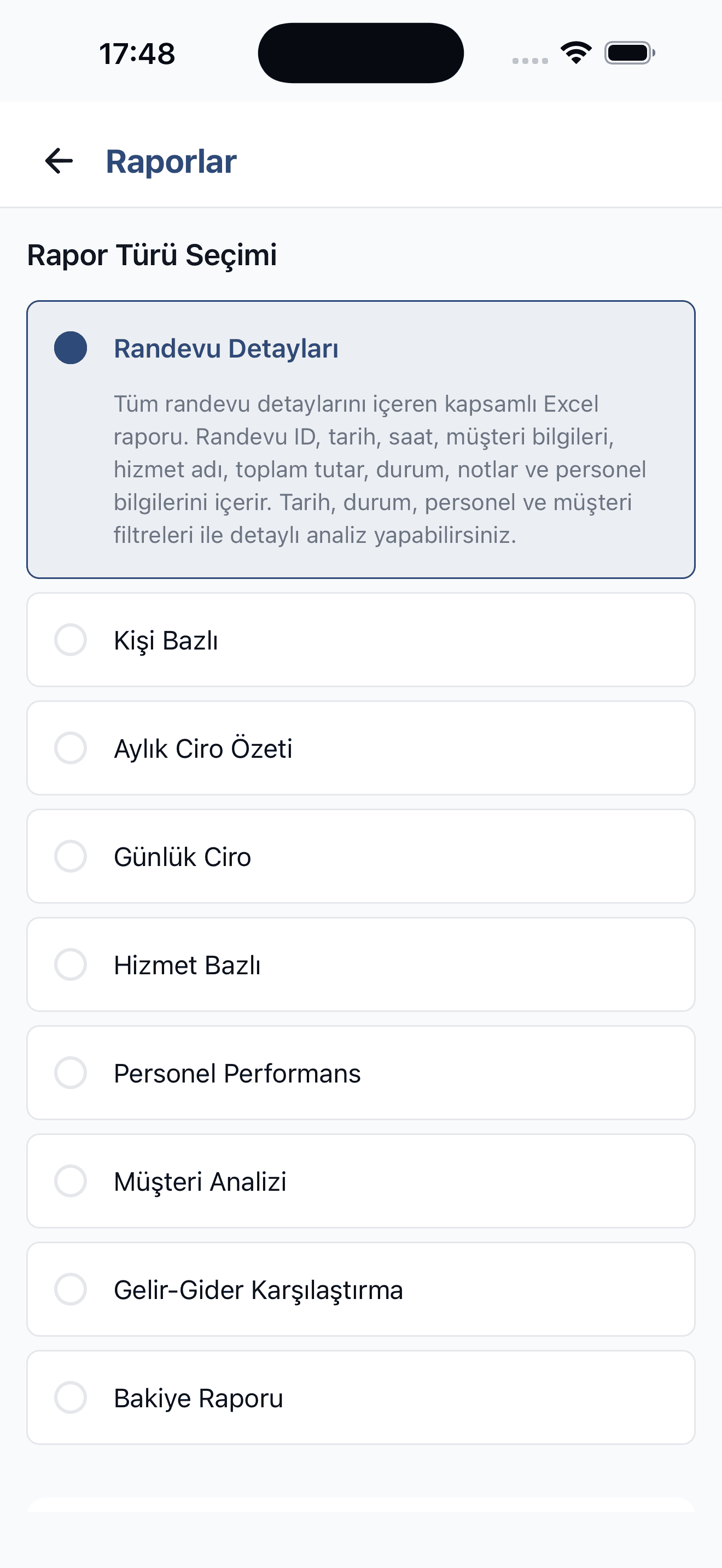Select the Günlük Ciro radio circle
The image size is (722, 1568).
coord(71,856)
